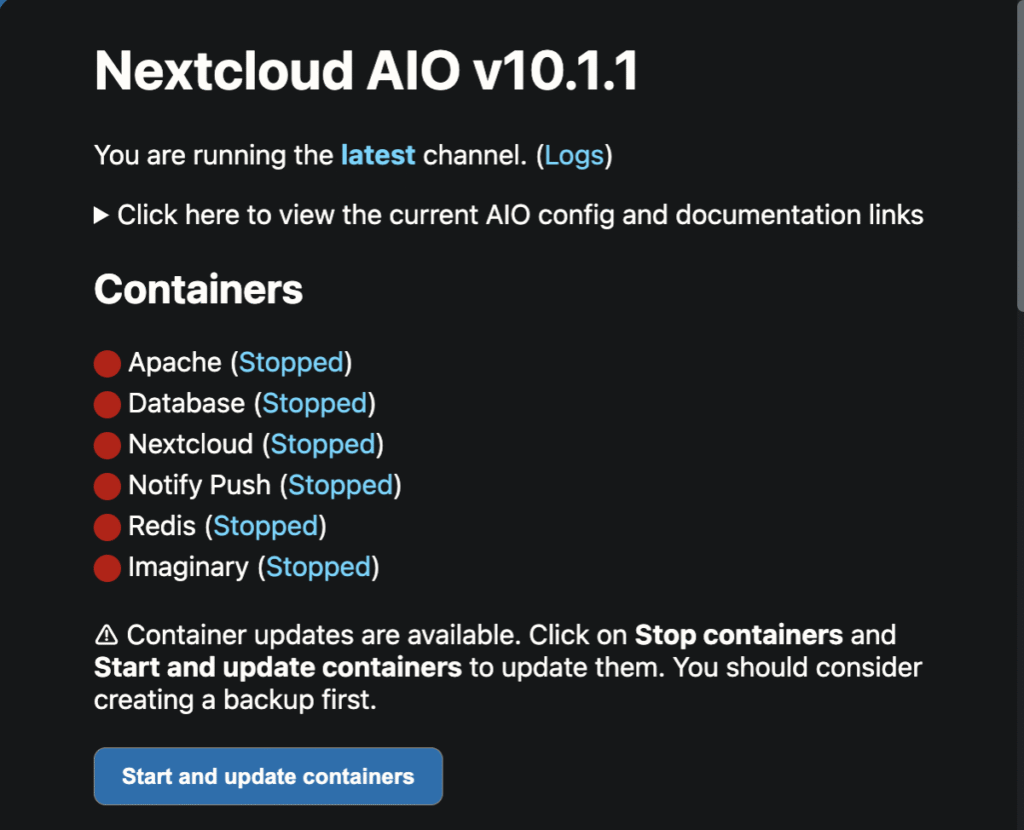The height and width of the screenshot is (830, 1024).
Task: Open the Database container's Stopped link
Action: tap(314, 404)
